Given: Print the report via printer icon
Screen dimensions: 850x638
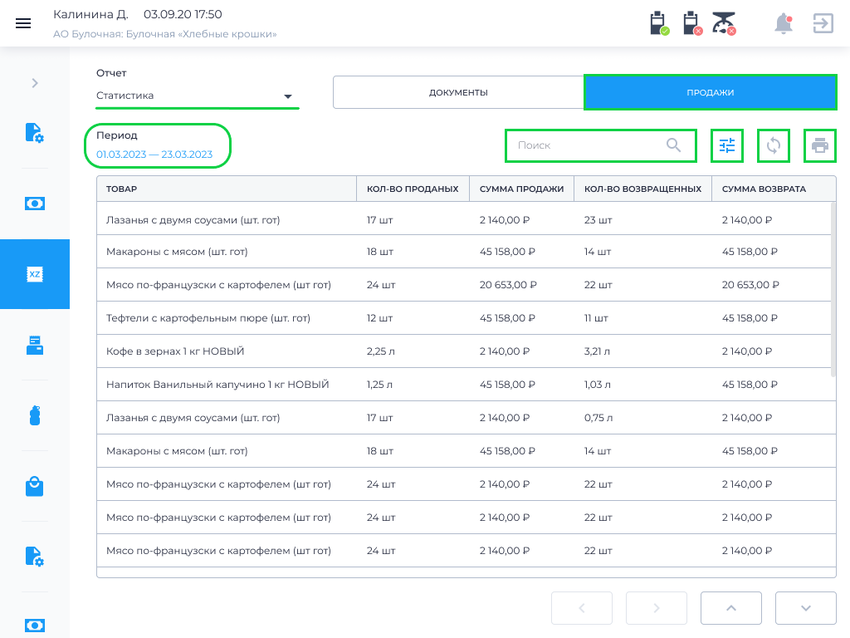Looking at the screenshot, I should pos(820,145).
